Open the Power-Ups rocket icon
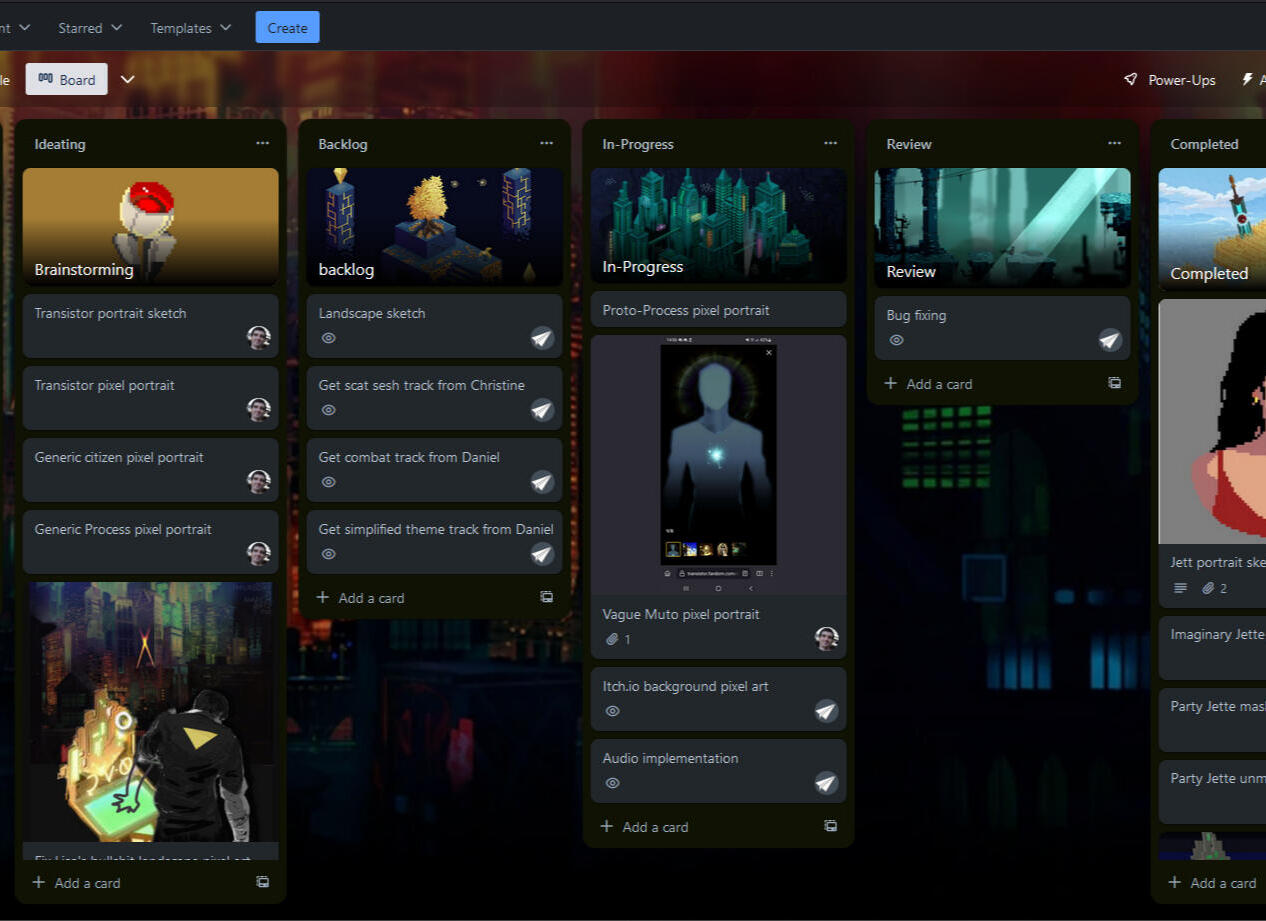Image resolution: width=1266 pixels, height=921 pixels. point(1131,80)
